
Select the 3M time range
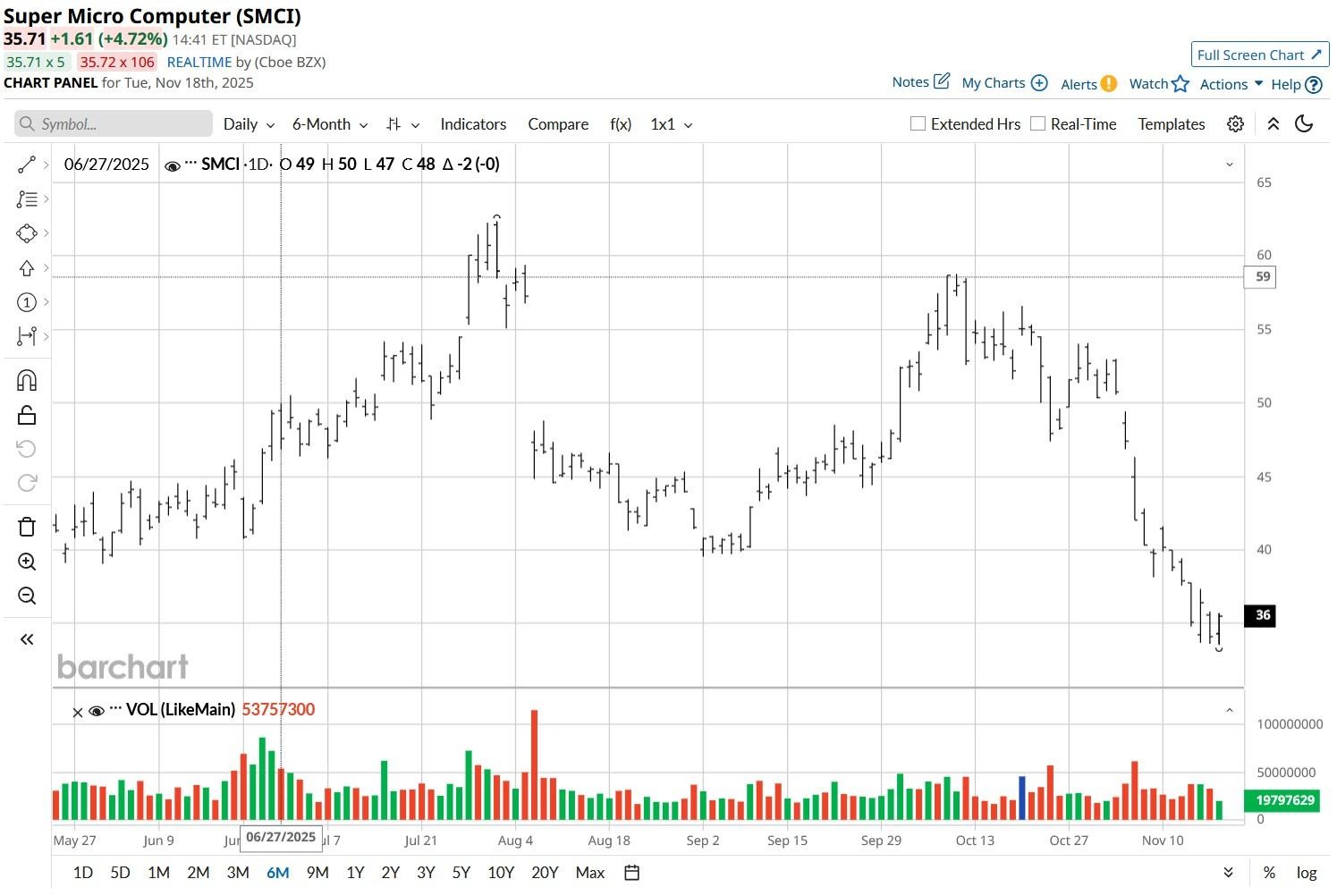tap(238, 873)
